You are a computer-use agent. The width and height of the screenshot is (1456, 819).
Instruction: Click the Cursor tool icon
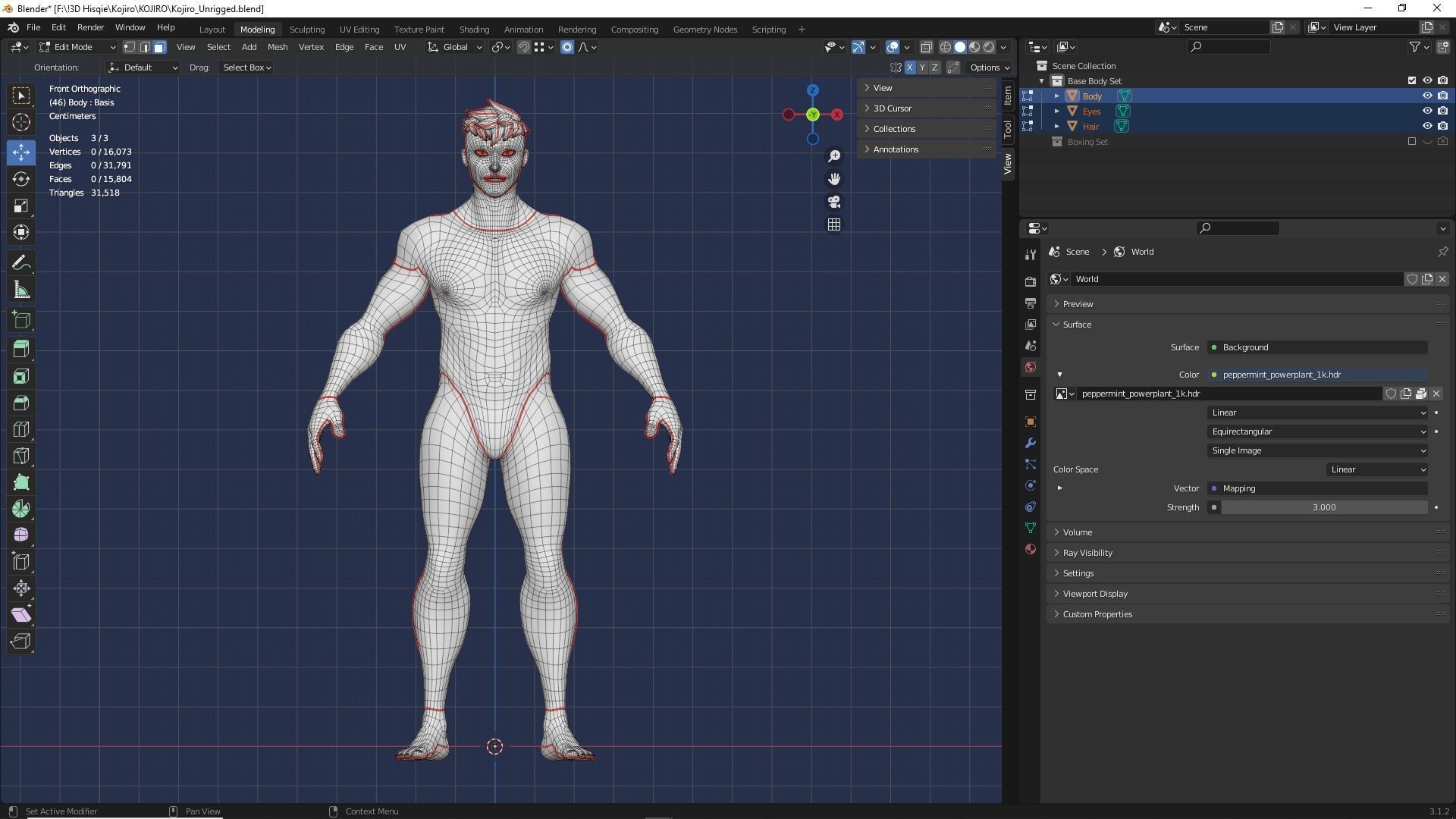coord(21,122)
